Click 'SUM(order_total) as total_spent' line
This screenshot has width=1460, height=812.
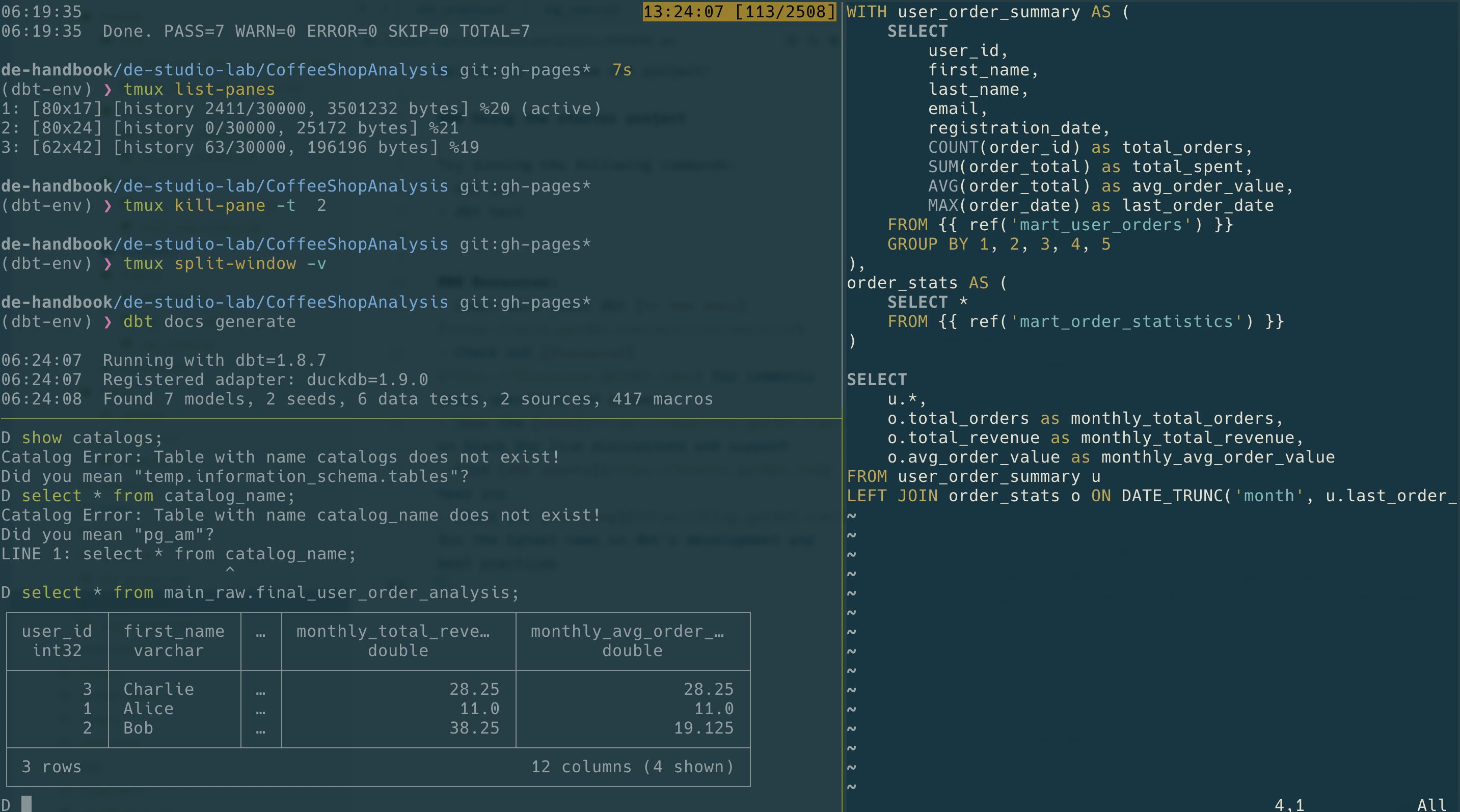1090,166
